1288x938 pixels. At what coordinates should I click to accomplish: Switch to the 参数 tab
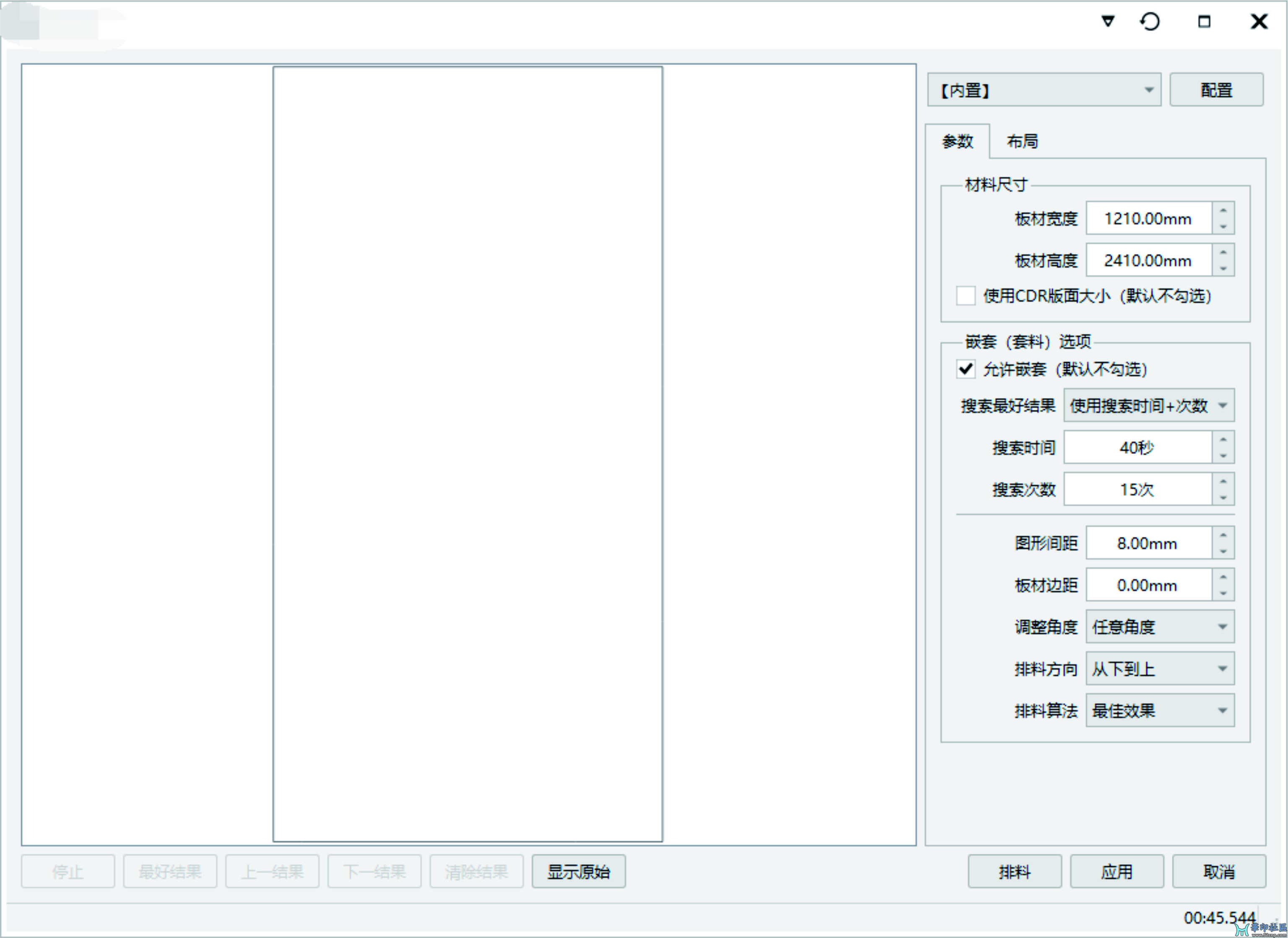pyautogui.click(x=958, y=141)
